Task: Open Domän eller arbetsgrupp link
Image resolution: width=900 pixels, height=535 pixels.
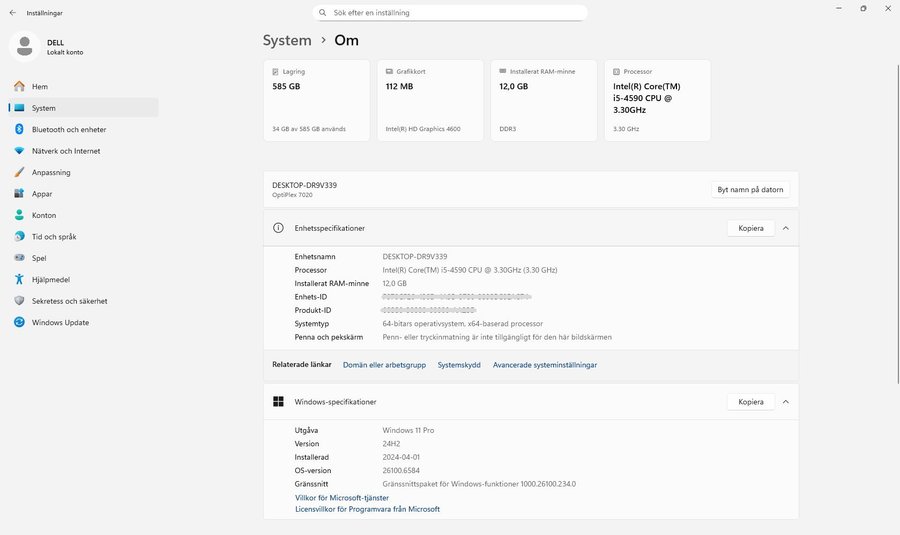Action: coord(384,365)
